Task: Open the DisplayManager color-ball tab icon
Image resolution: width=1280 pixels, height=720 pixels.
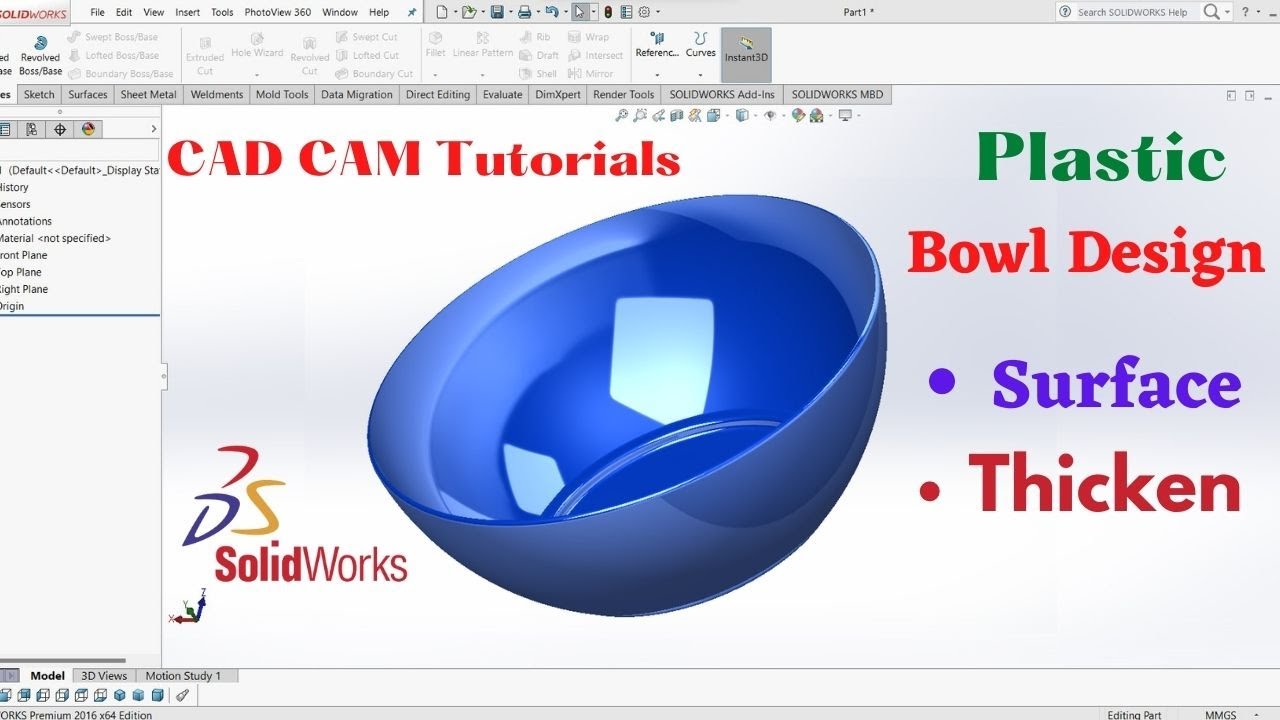Action: coord(88,129)
